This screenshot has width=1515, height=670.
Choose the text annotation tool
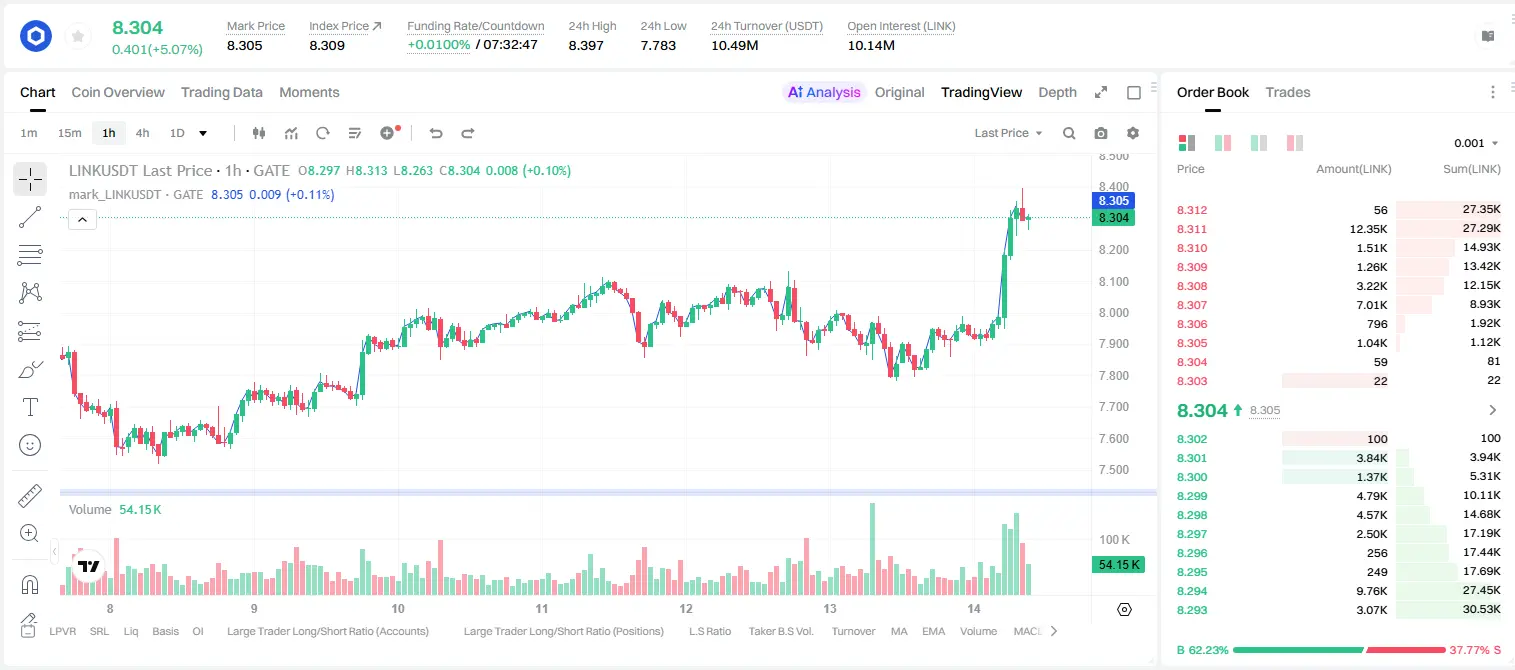(x=30, y=407)
